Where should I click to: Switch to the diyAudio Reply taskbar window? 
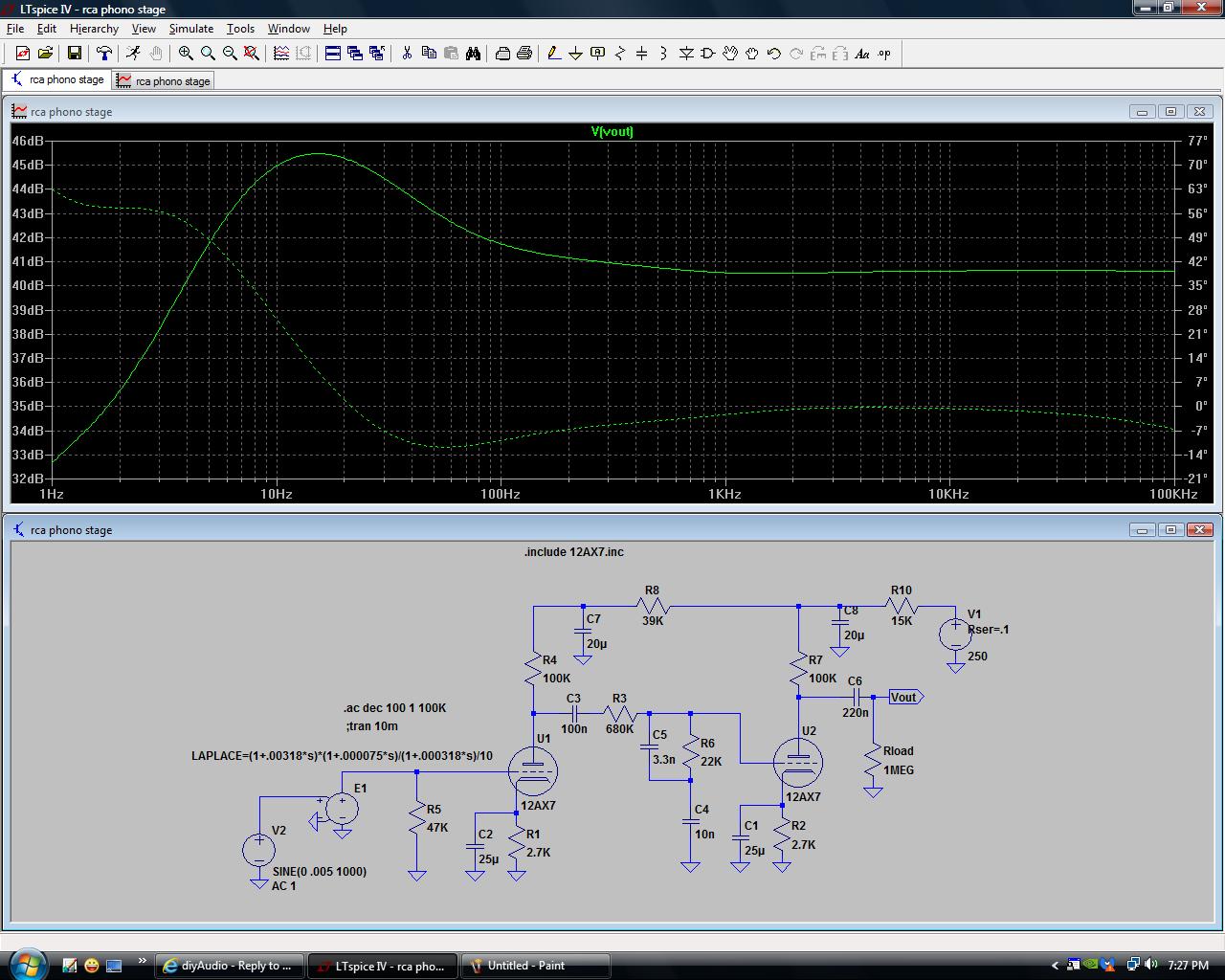point(230,966)
